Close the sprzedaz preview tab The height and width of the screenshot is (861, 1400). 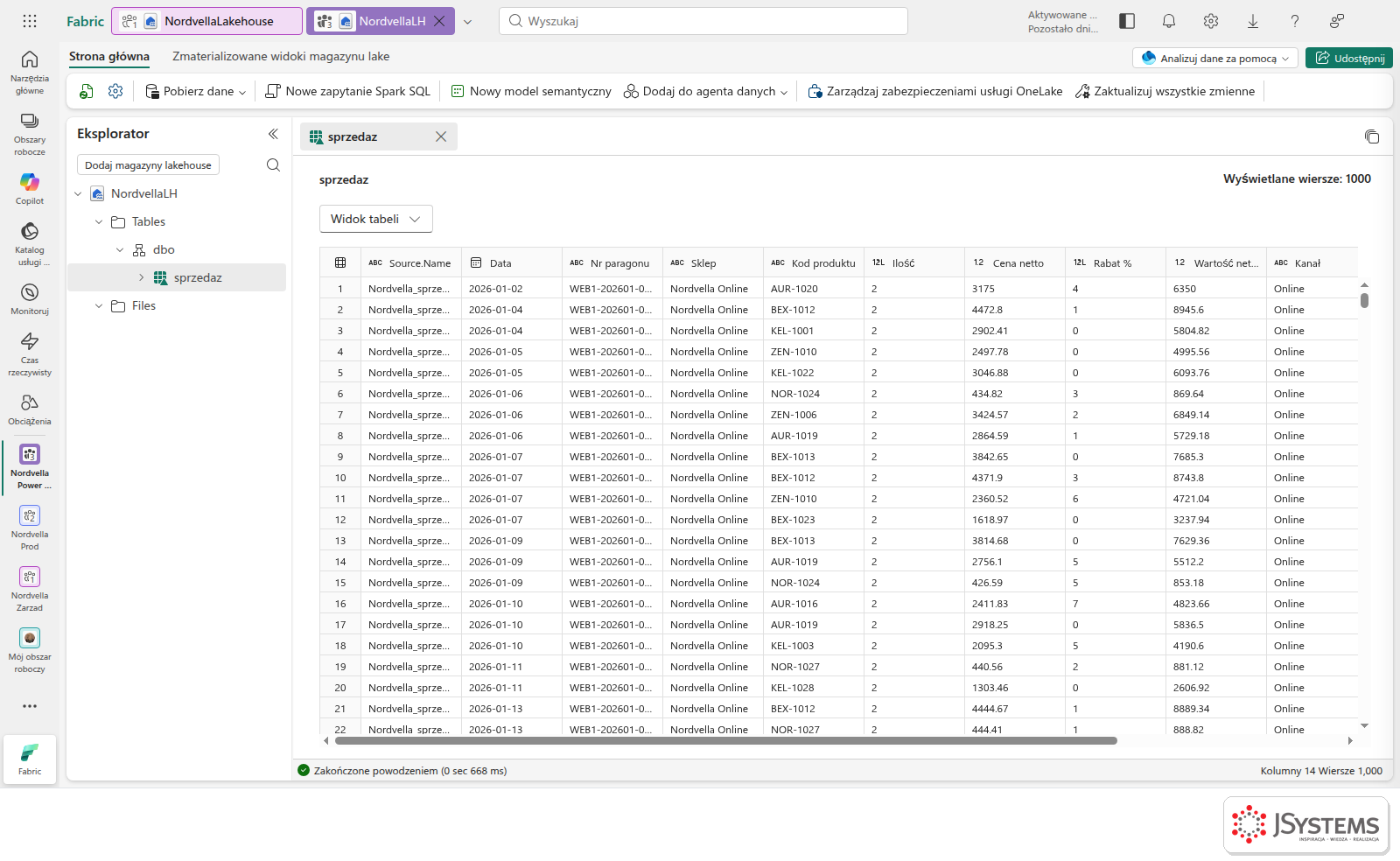point(441,136)
